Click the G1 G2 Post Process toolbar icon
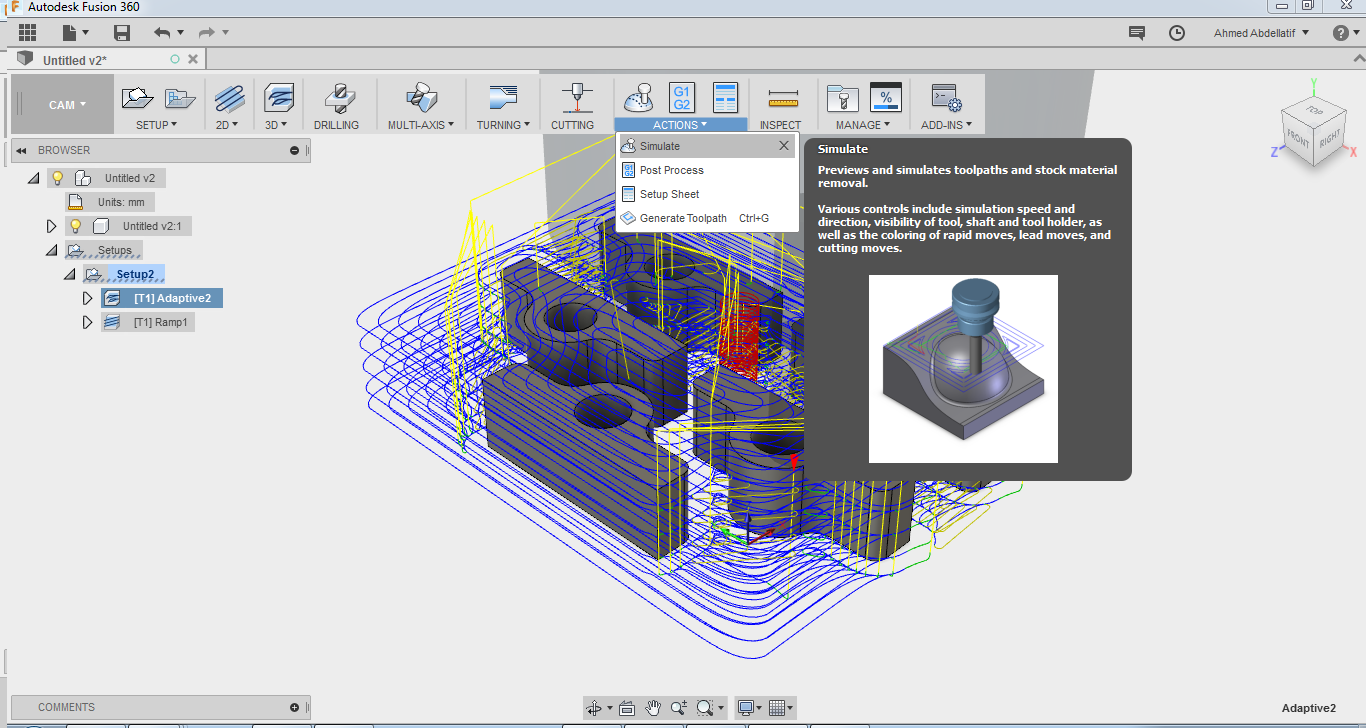Viewport: 1366px width, 728px height. pos(682,98)
